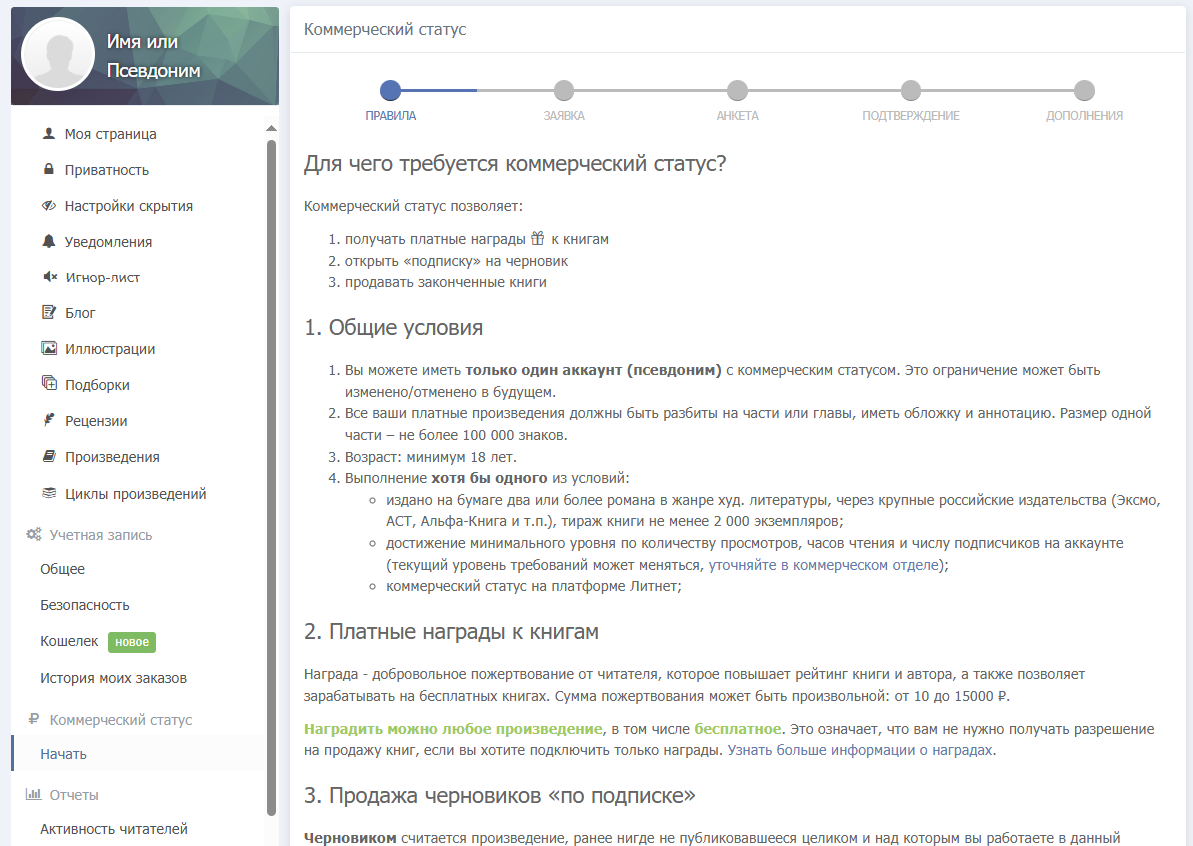Viewport: 1193px width, 846px height.
Task: Click the bar chart icon beside Отчеты
Action: (x=33, y=794)
